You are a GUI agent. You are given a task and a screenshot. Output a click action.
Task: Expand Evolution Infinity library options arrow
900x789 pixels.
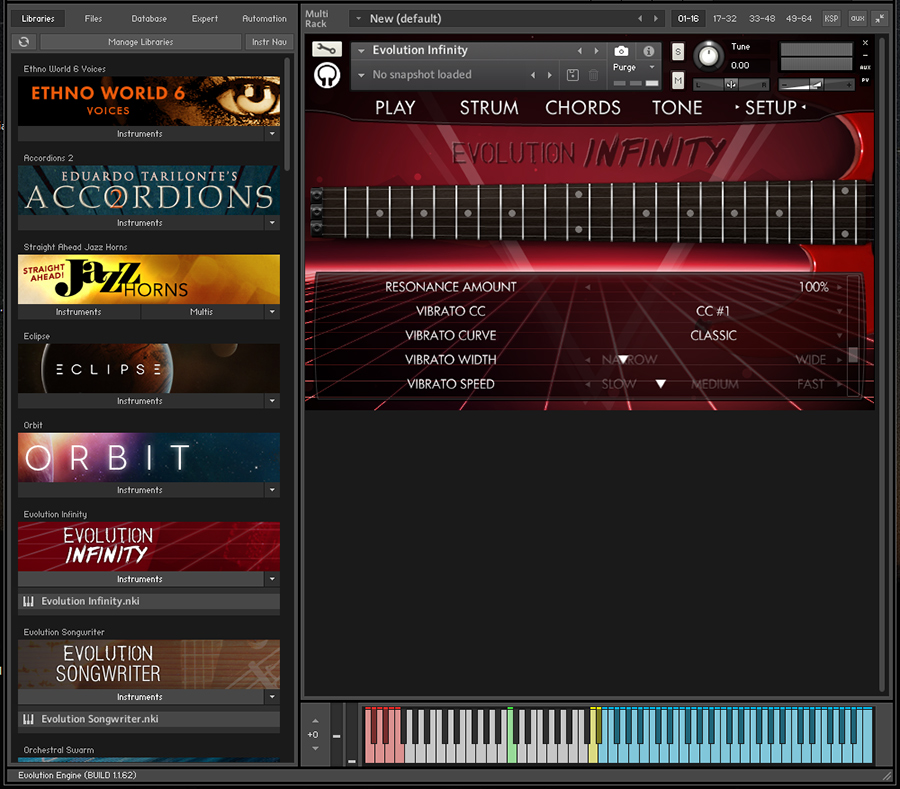[272, 579]
